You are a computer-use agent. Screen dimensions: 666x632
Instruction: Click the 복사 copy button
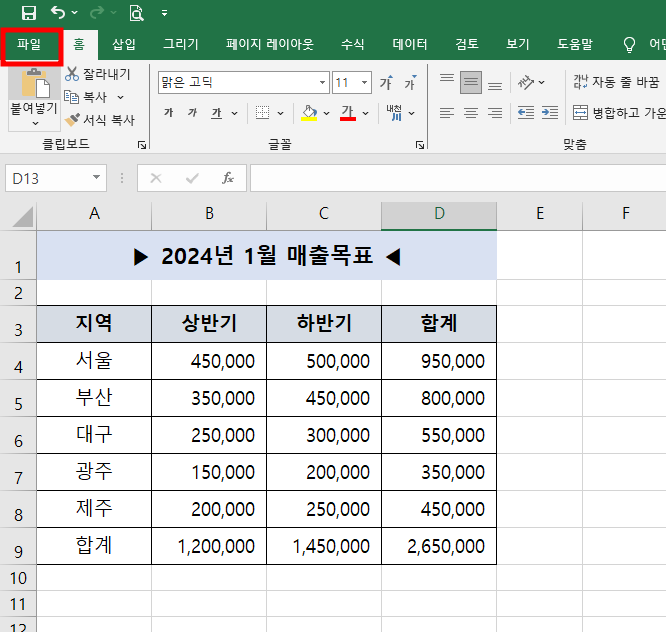tap(85, 97)
